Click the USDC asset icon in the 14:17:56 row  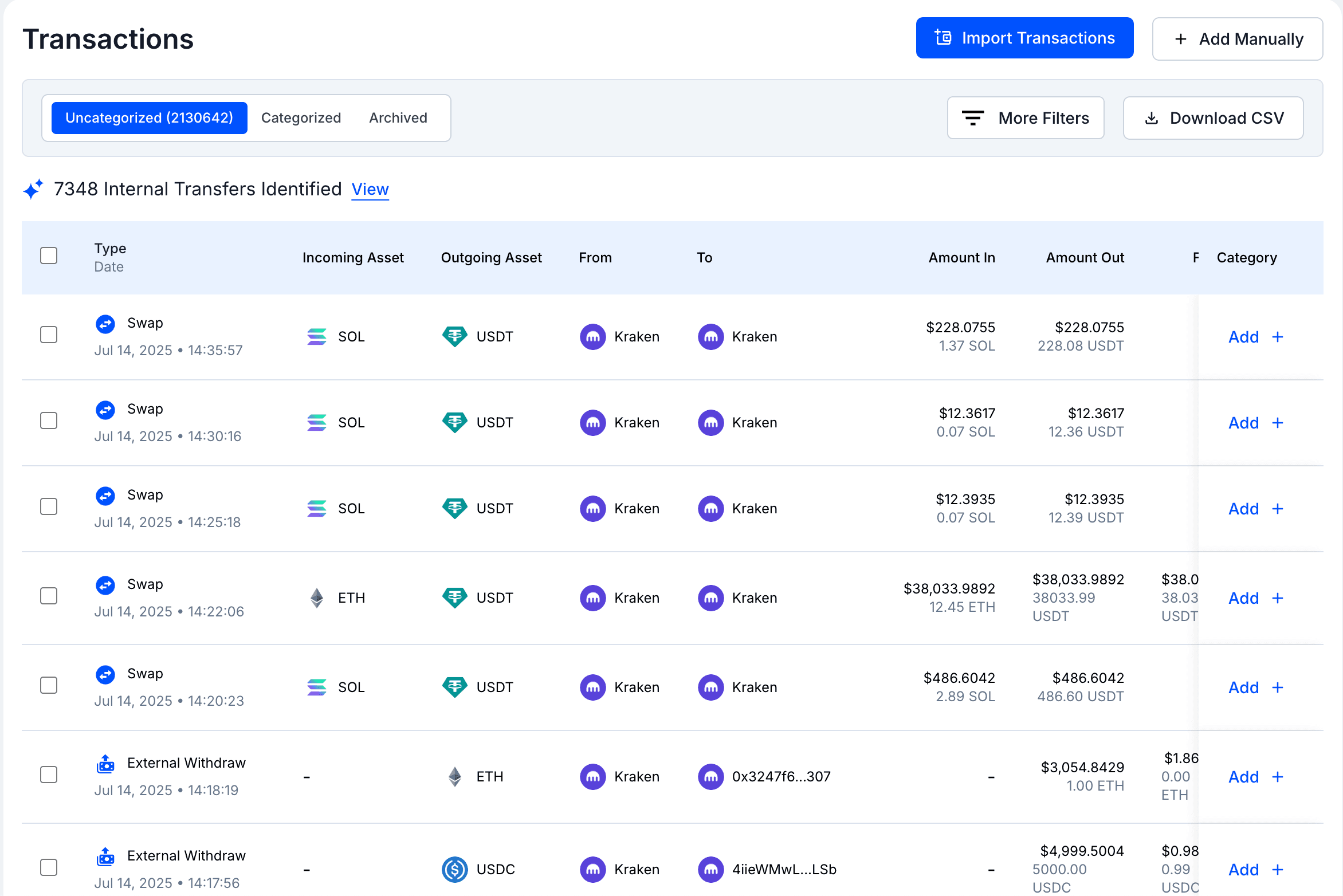click(455, 870)
